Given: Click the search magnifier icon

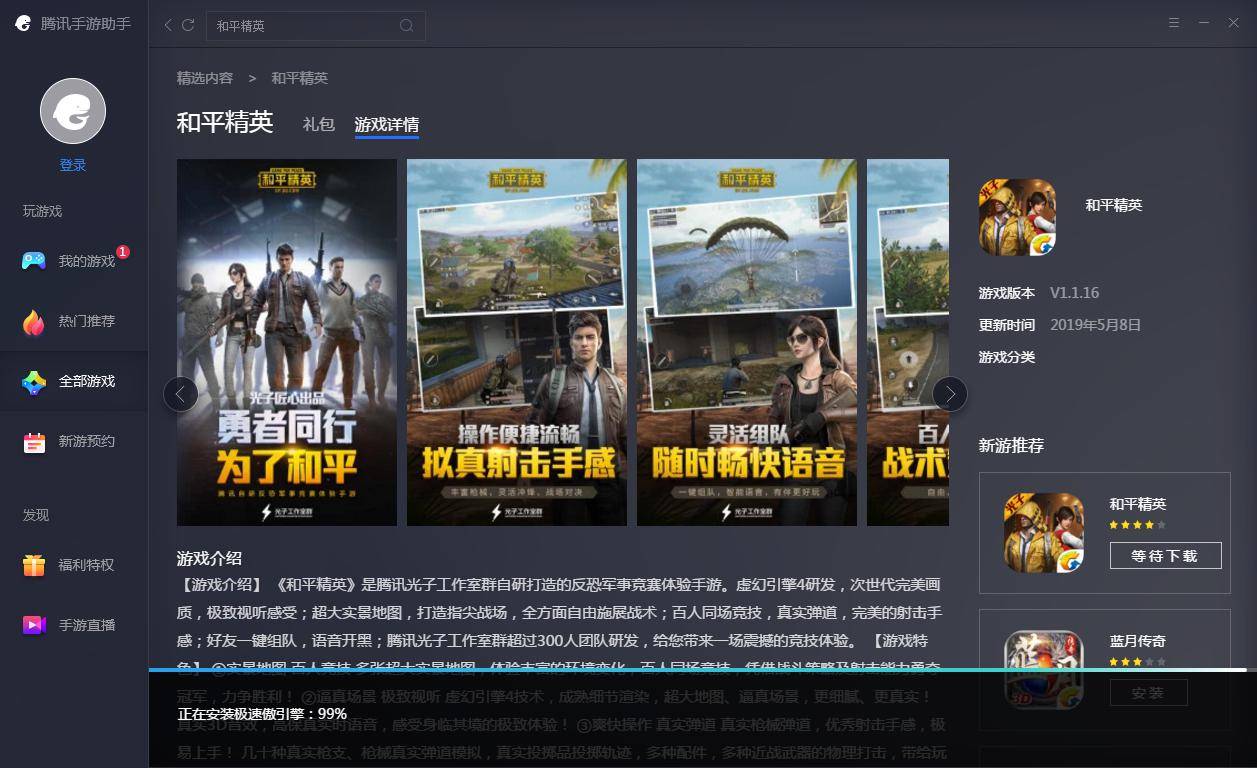Looking at the screenshot, I should (x=406, y=26).
